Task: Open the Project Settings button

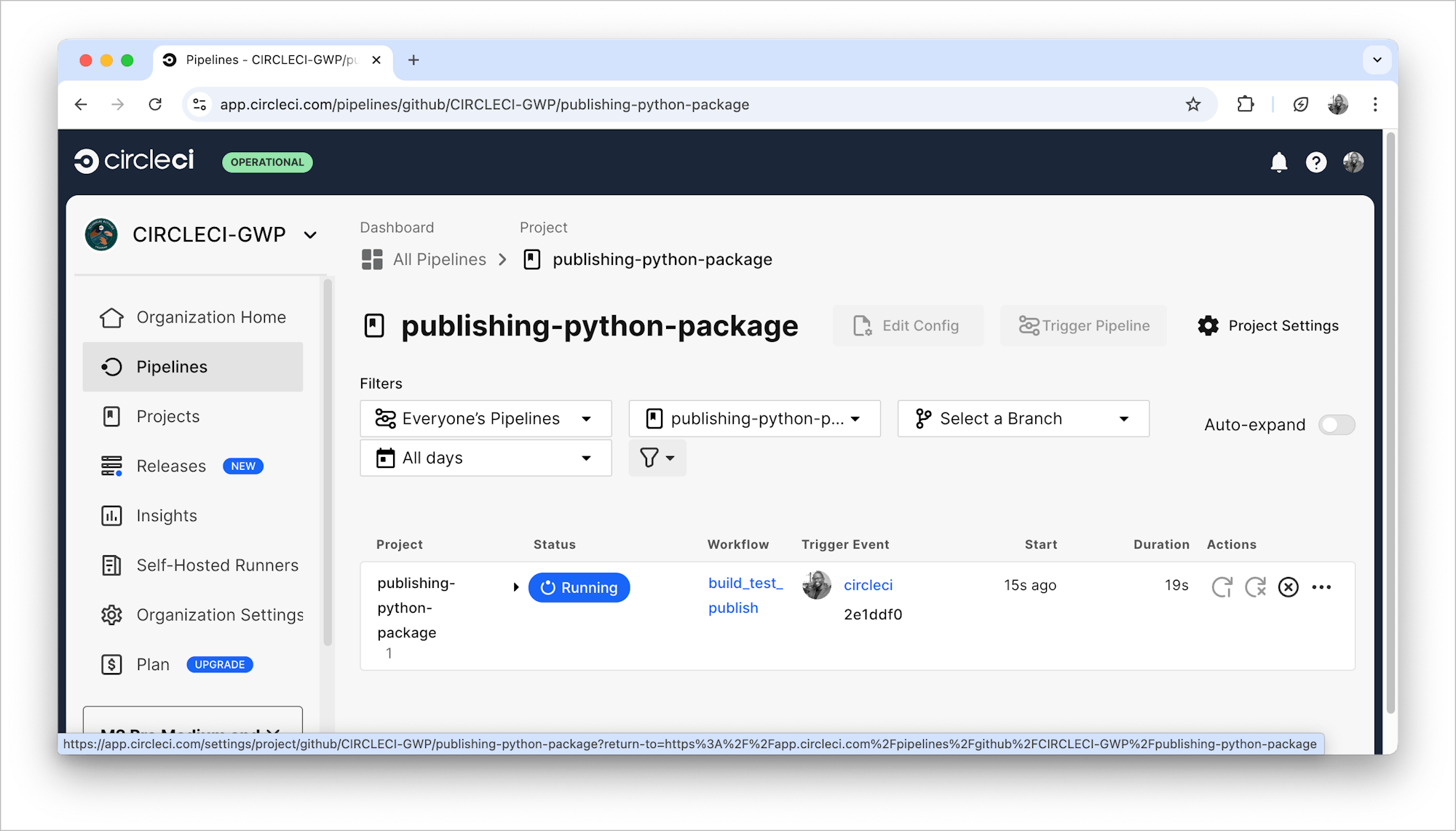Action: point(1267,325)
